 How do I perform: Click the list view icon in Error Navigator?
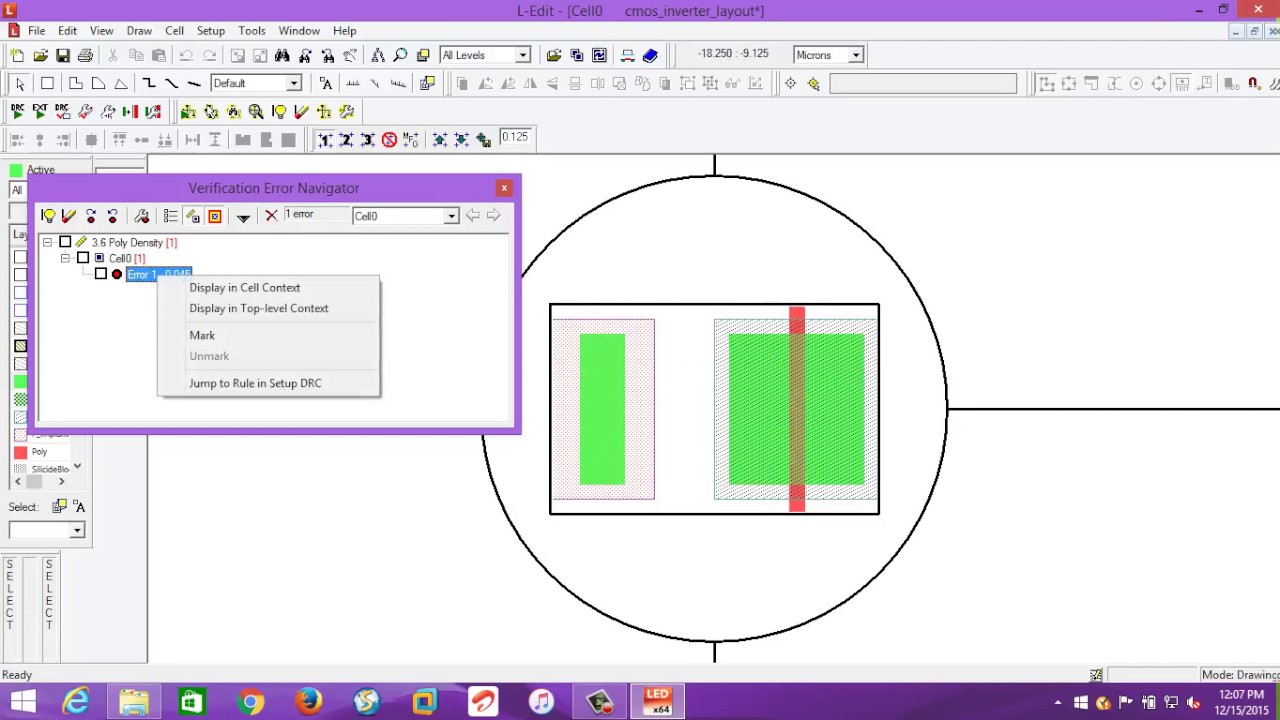coord(170,216)
